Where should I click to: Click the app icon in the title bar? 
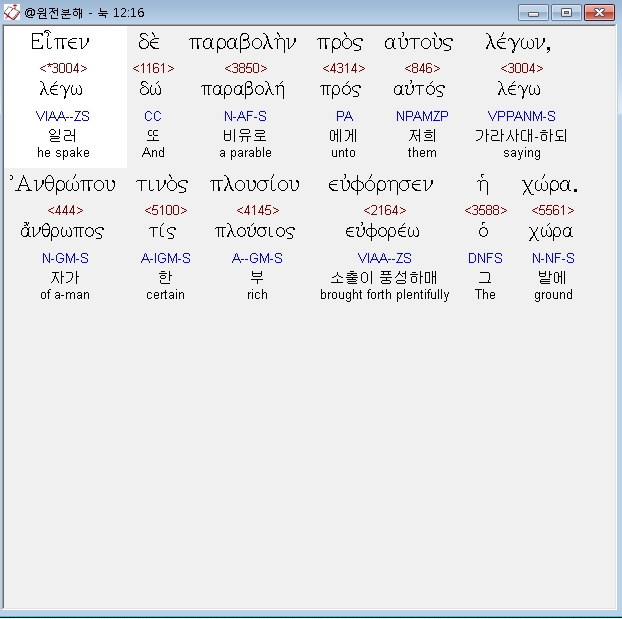[x=12, y=12]
